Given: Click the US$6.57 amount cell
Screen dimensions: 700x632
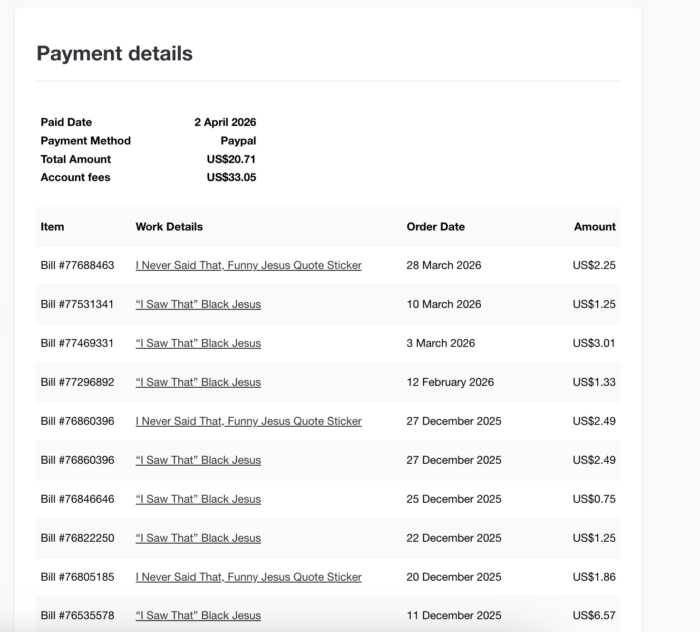Looking at the screenshot, I should [x=594, y=615].
